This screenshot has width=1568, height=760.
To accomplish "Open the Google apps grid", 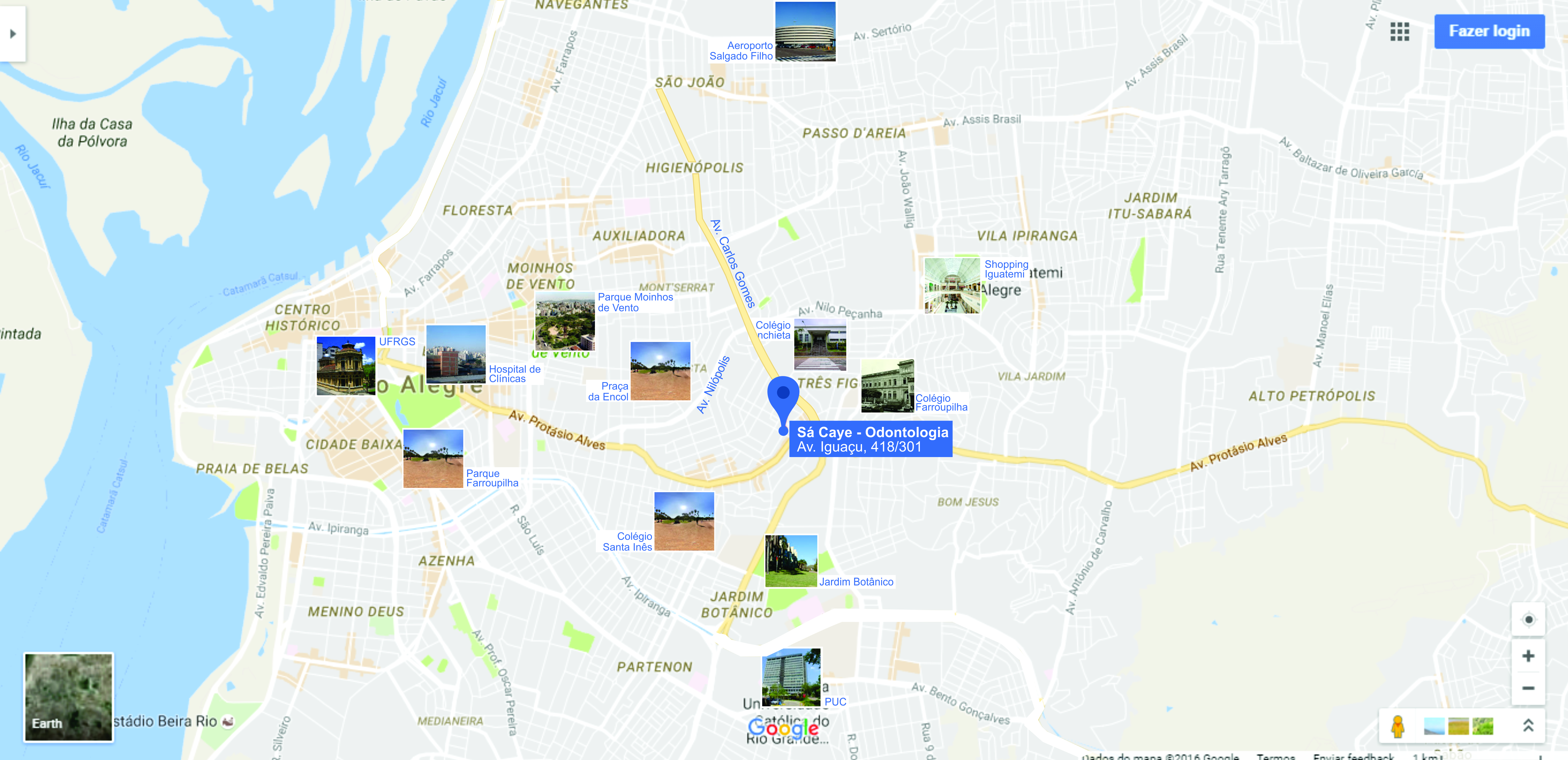I will pyautogui.click(x=1399, y=32).
